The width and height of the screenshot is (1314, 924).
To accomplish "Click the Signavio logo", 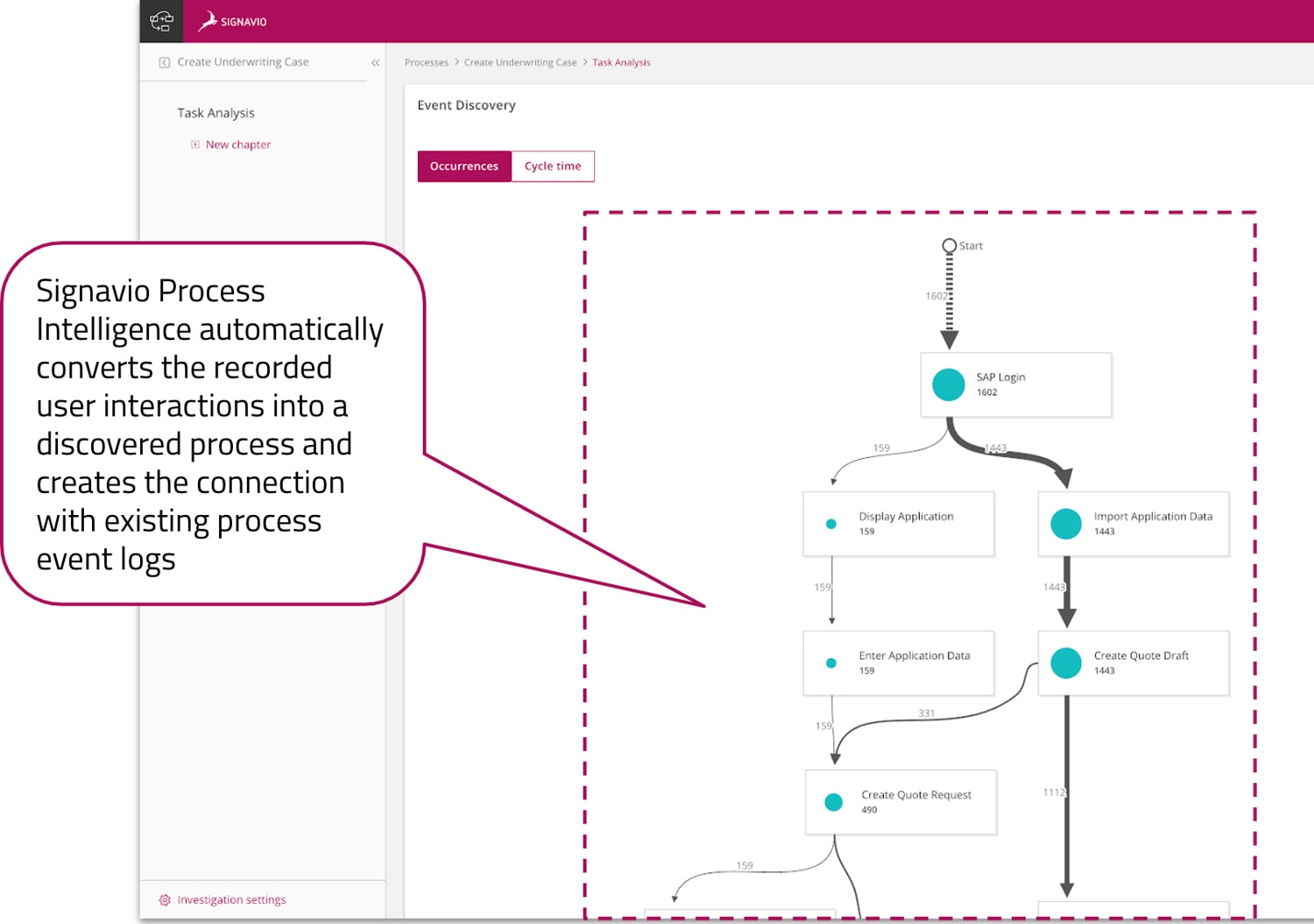I will pyautogui.click(x=232, y=21).
